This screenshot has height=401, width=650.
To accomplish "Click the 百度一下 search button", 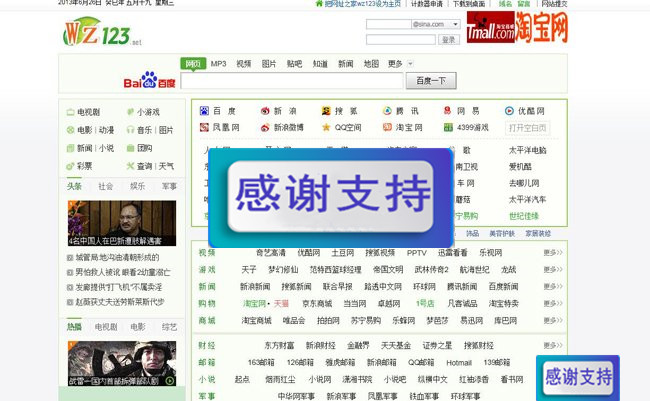I will [431, 81].
